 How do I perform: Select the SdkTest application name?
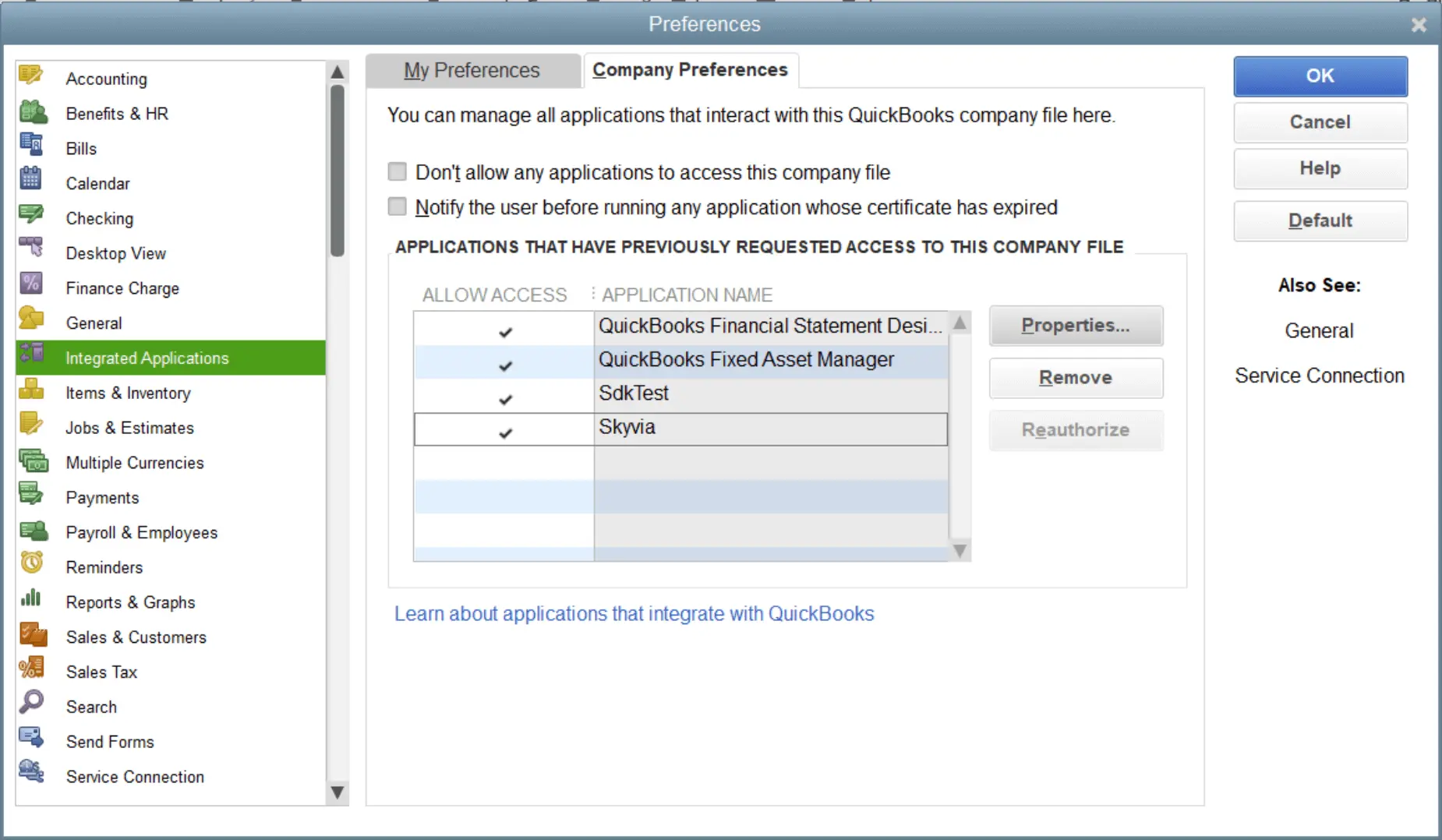pyautogui.click(x=633, y=394)
